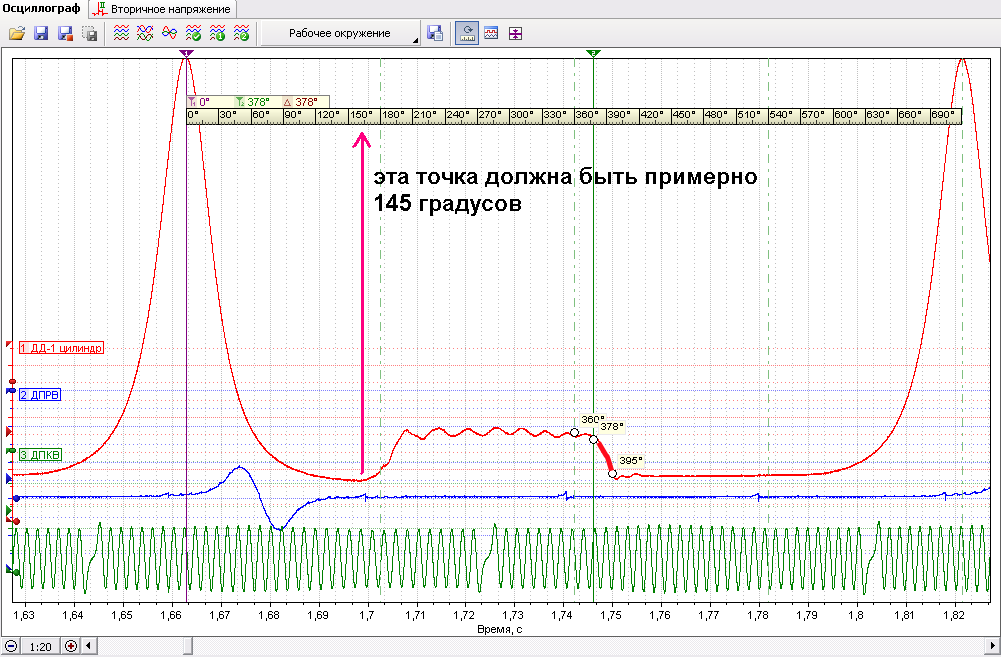Screen dimensions: 1001x657
Task: Click the marker 2 angle readout 378°
Action: (252, 102)
